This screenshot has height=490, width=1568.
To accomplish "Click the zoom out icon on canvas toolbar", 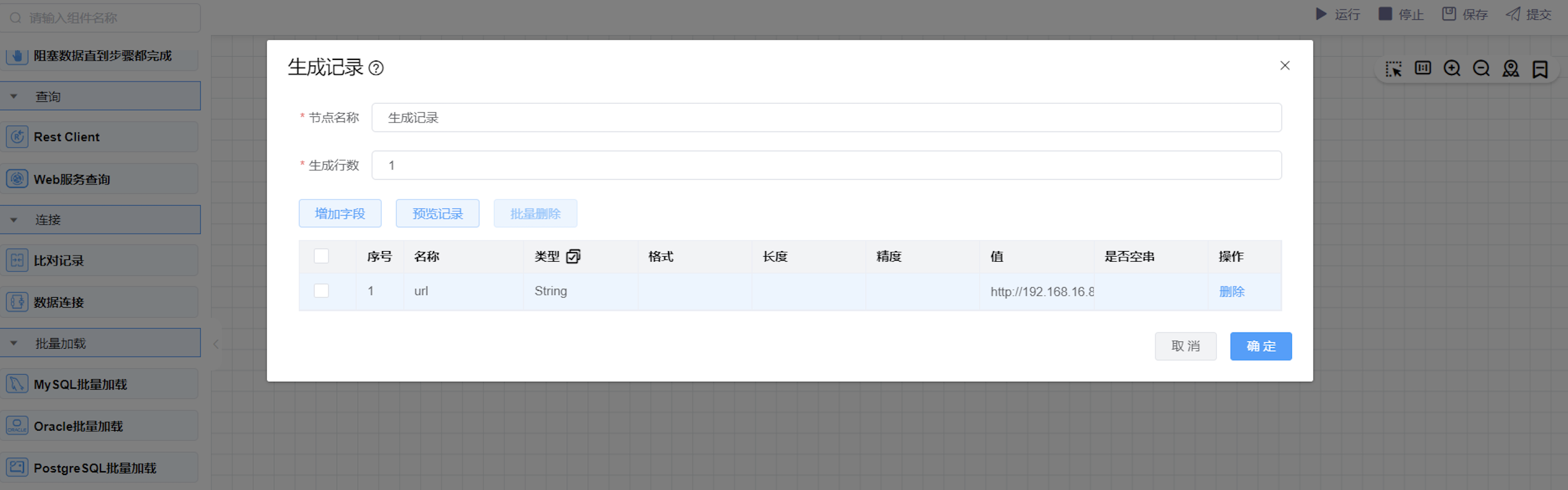I will click(x=1481, y=69).
